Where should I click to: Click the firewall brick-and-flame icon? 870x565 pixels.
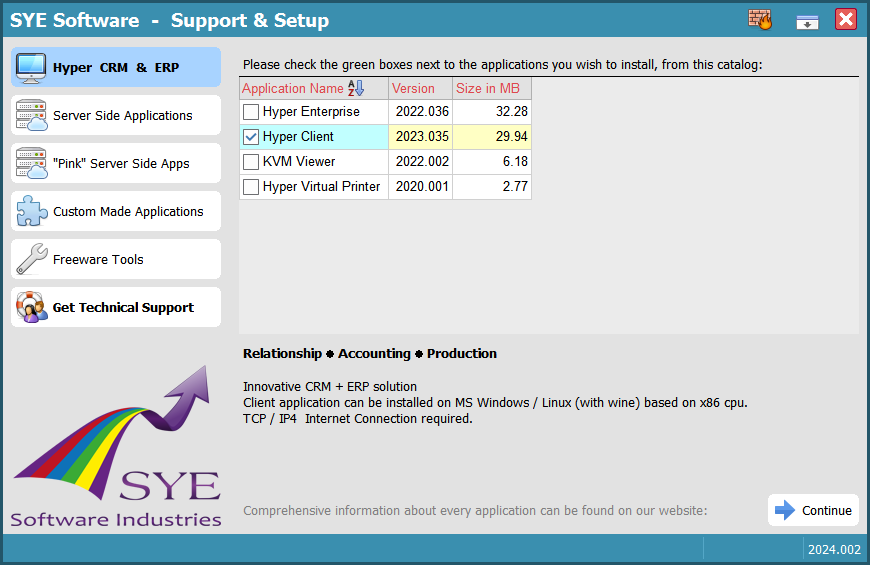(x=760, y=19)
